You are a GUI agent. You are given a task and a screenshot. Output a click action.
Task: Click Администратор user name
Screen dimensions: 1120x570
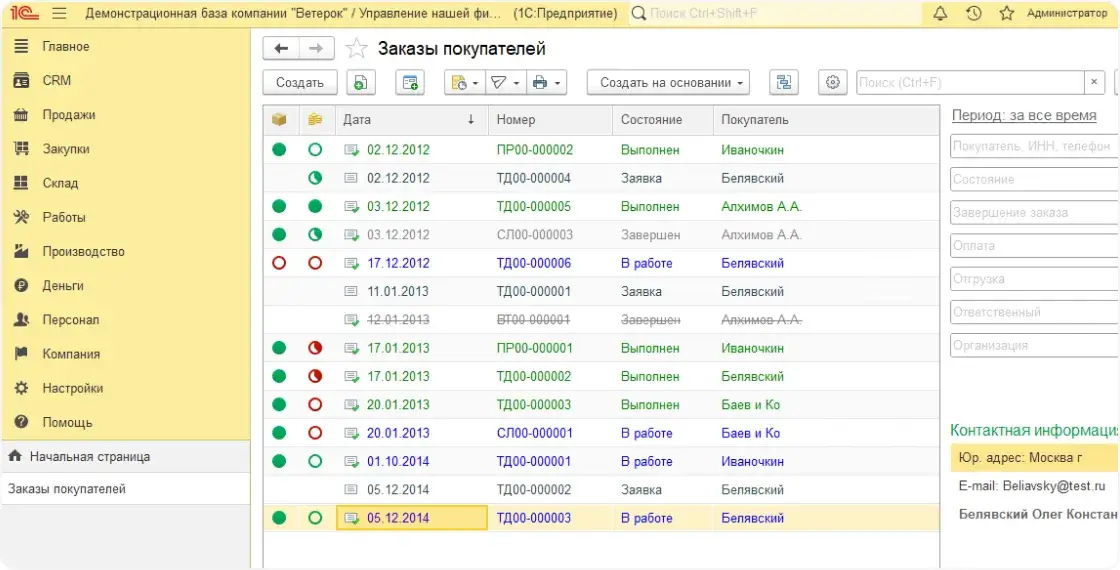[x=1067, y=14]
